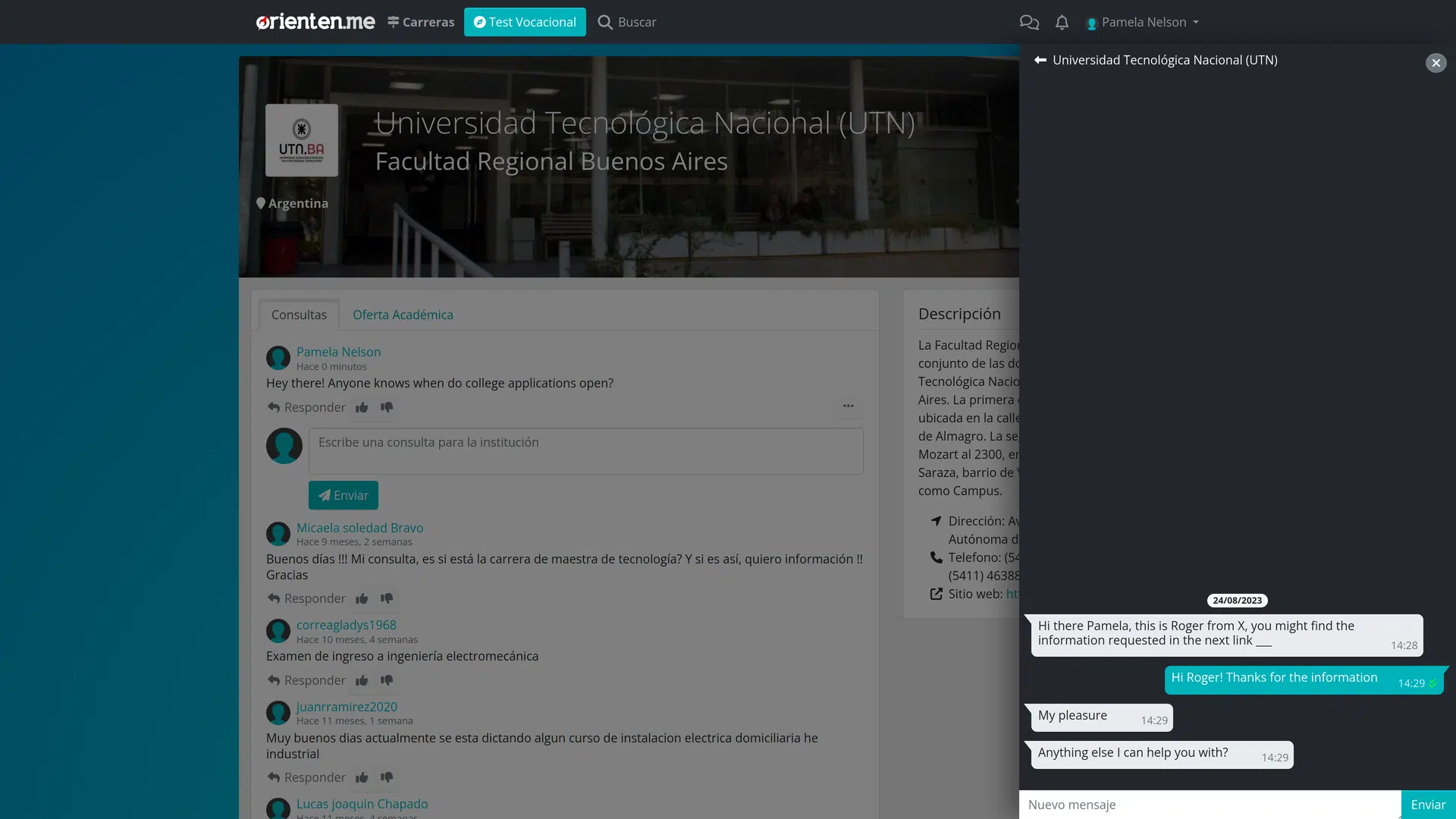Like Pamela Nelson's question
This screenshot has height=819, width=1456.
click(x=362, y=407)
